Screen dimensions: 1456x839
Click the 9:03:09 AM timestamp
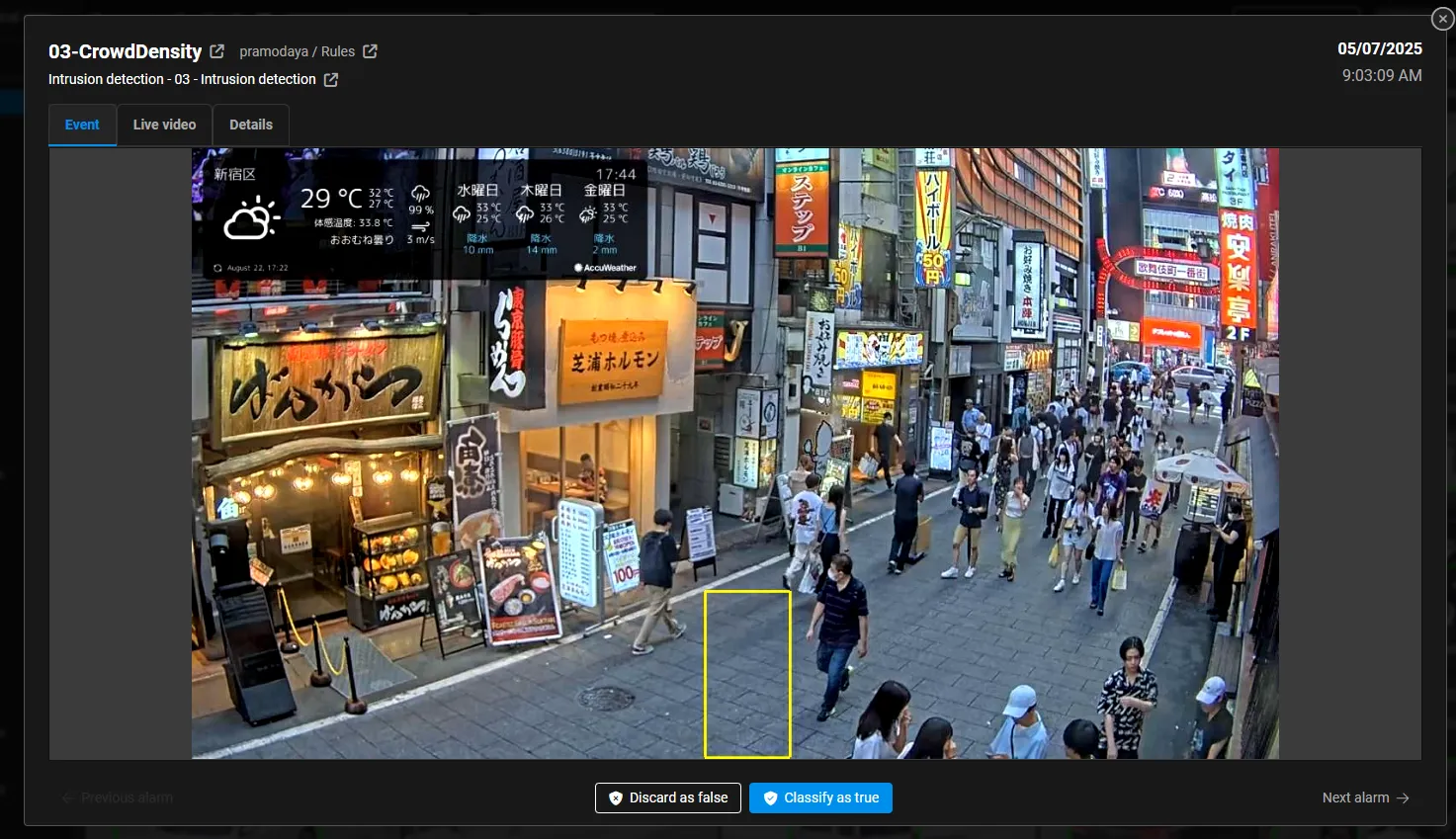(x=1382, y=75)
